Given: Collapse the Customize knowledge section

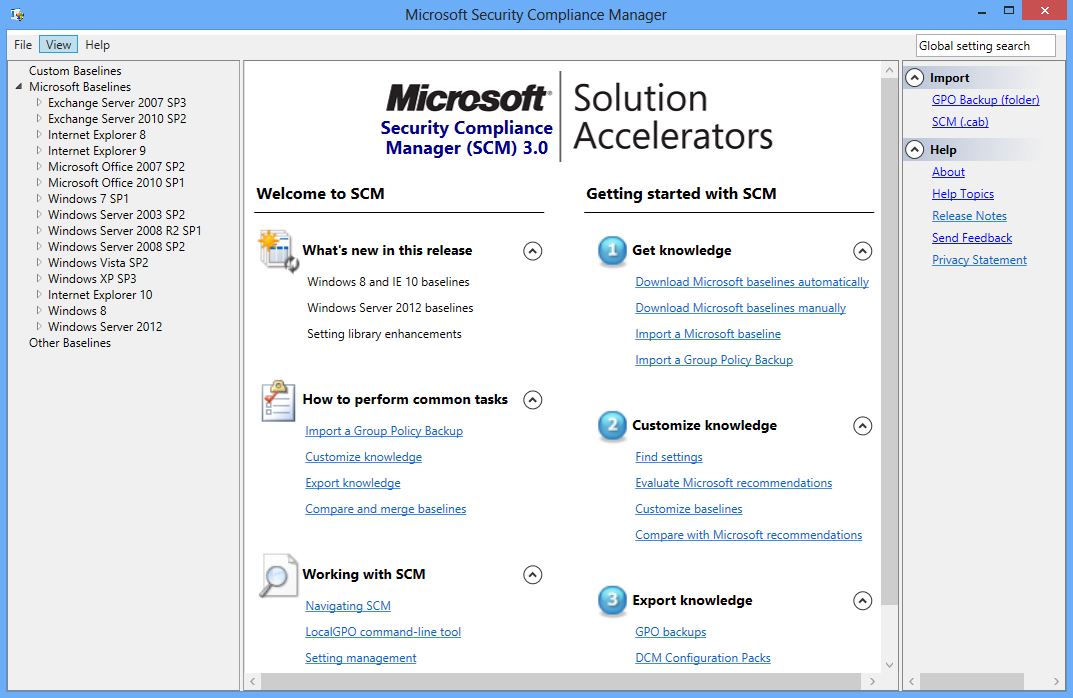Looking at the screenshot, I should pyautogui.click(x=862, y=426).
